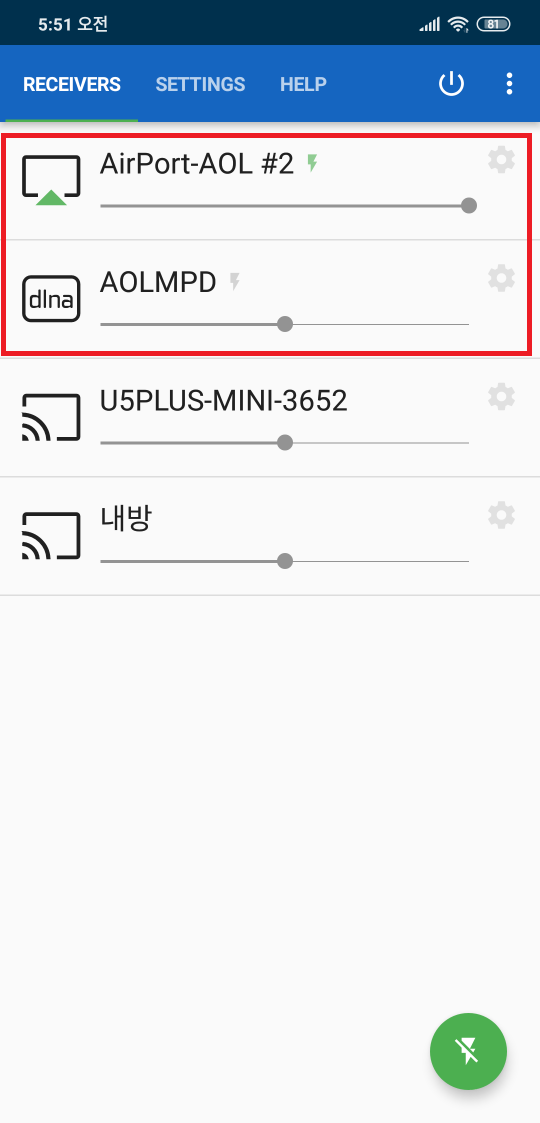Tap the cast icon for 내방 receiver
The image size is (540, 1123).
pyautogui.click(x=51, y=535)
